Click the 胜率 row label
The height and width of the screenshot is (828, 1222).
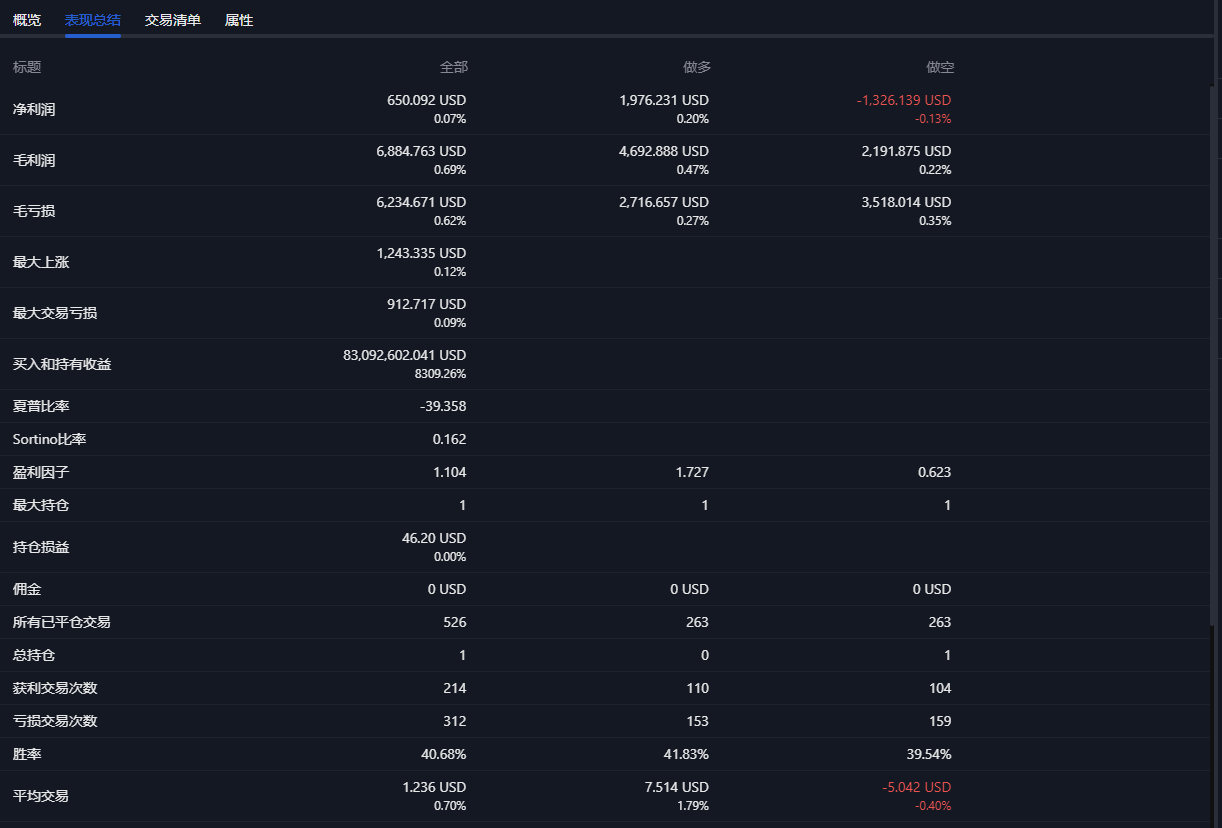tap(27, 754)
